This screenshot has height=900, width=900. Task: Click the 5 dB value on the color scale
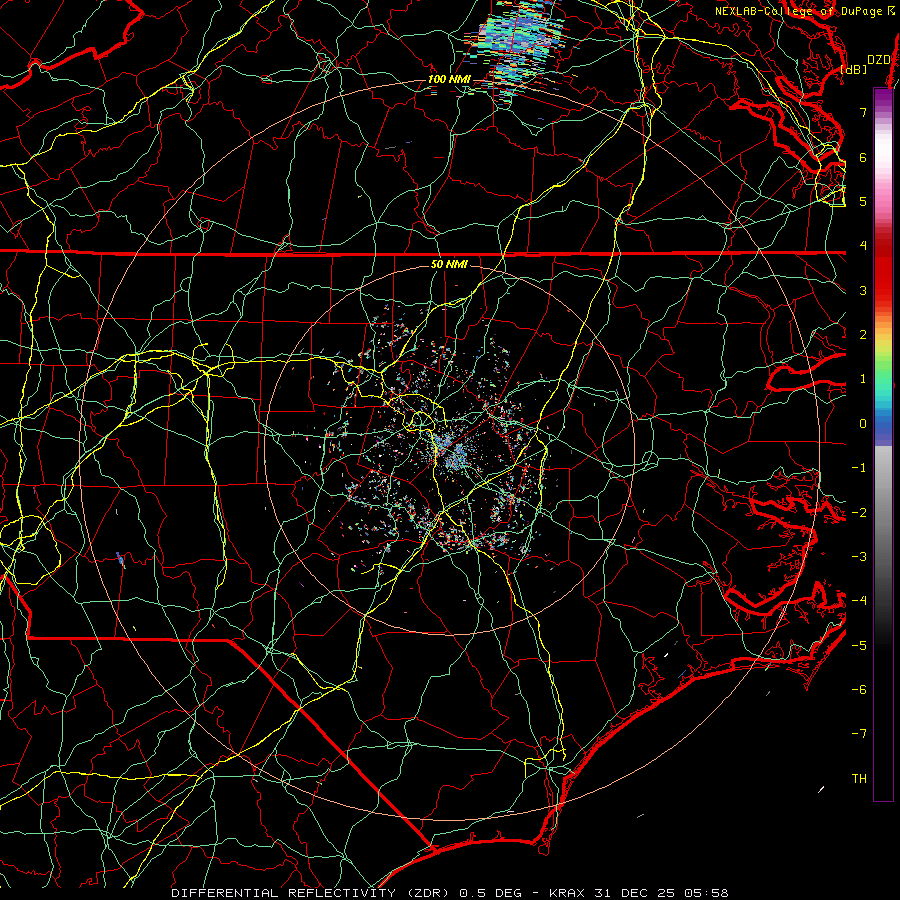click(863, 201)
